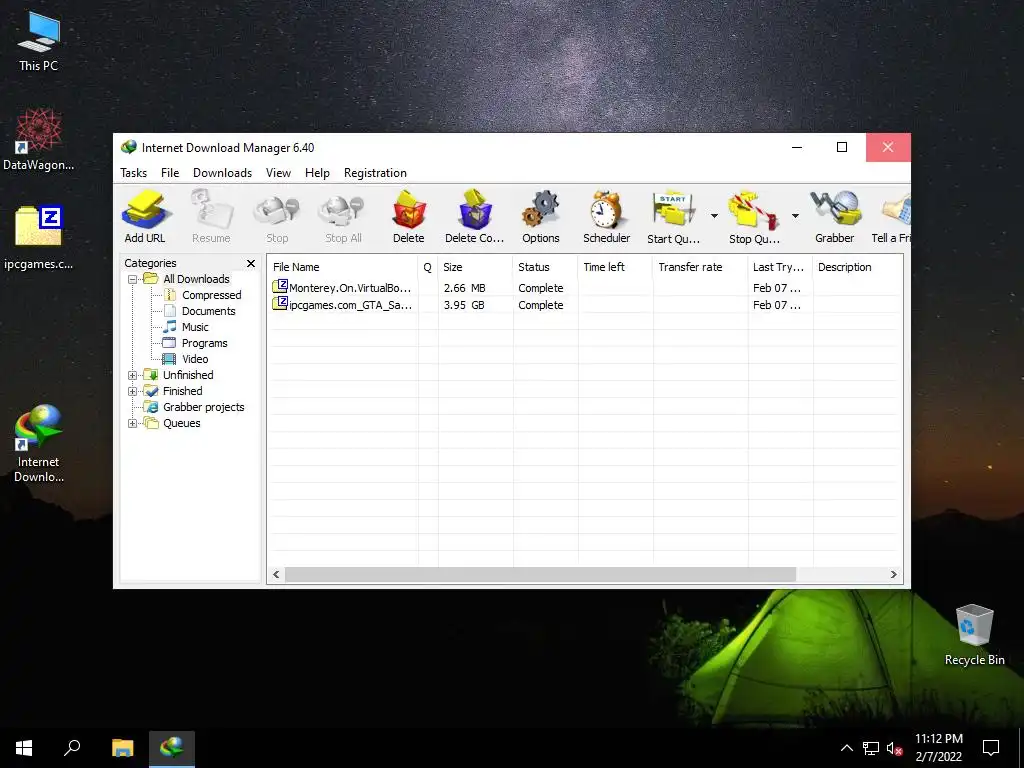Open taskbar search magnifier
Screen dimensions: 1024x768
click(x=72, y=748)
